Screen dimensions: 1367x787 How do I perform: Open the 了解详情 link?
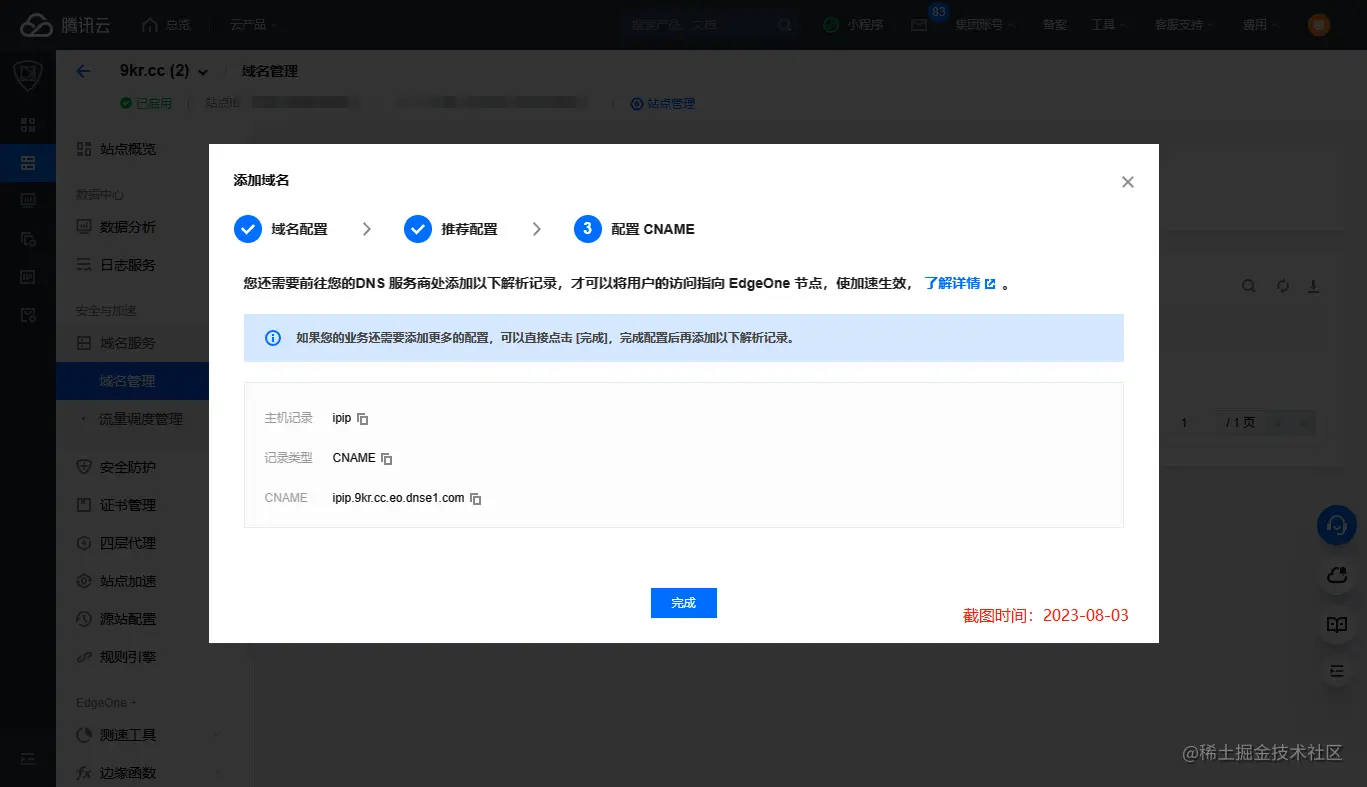tap(960, 284)
